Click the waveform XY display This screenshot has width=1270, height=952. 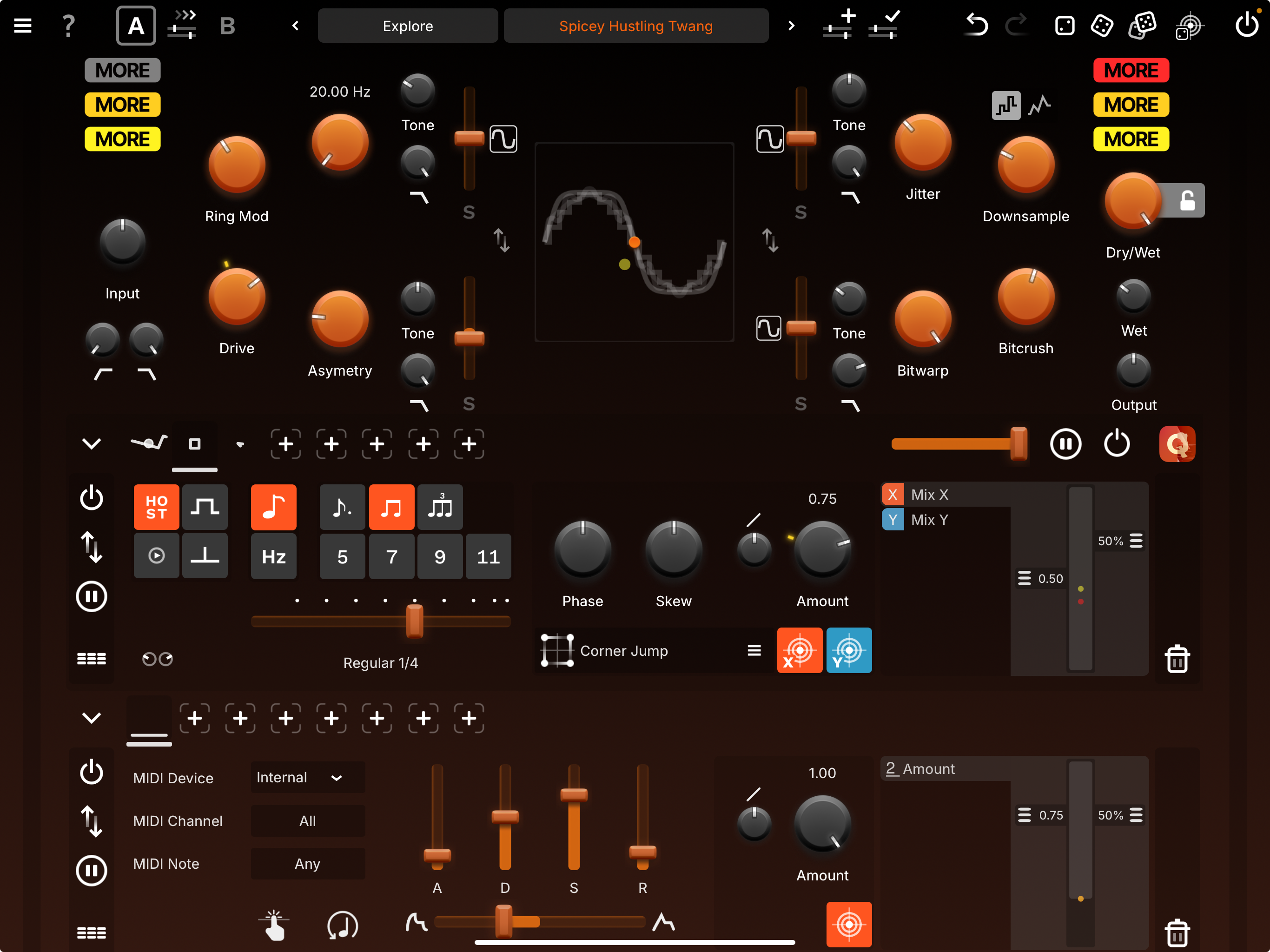click(634, 242)
